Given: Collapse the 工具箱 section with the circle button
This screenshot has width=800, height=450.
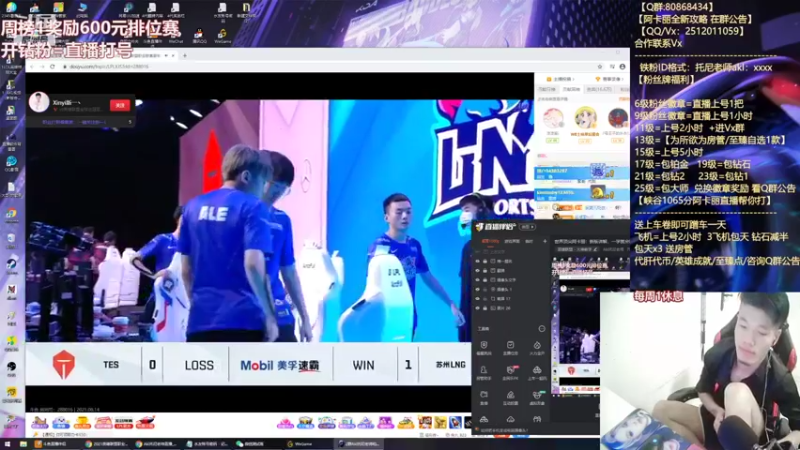Looking at the screenshot, I should pos(542,329).
